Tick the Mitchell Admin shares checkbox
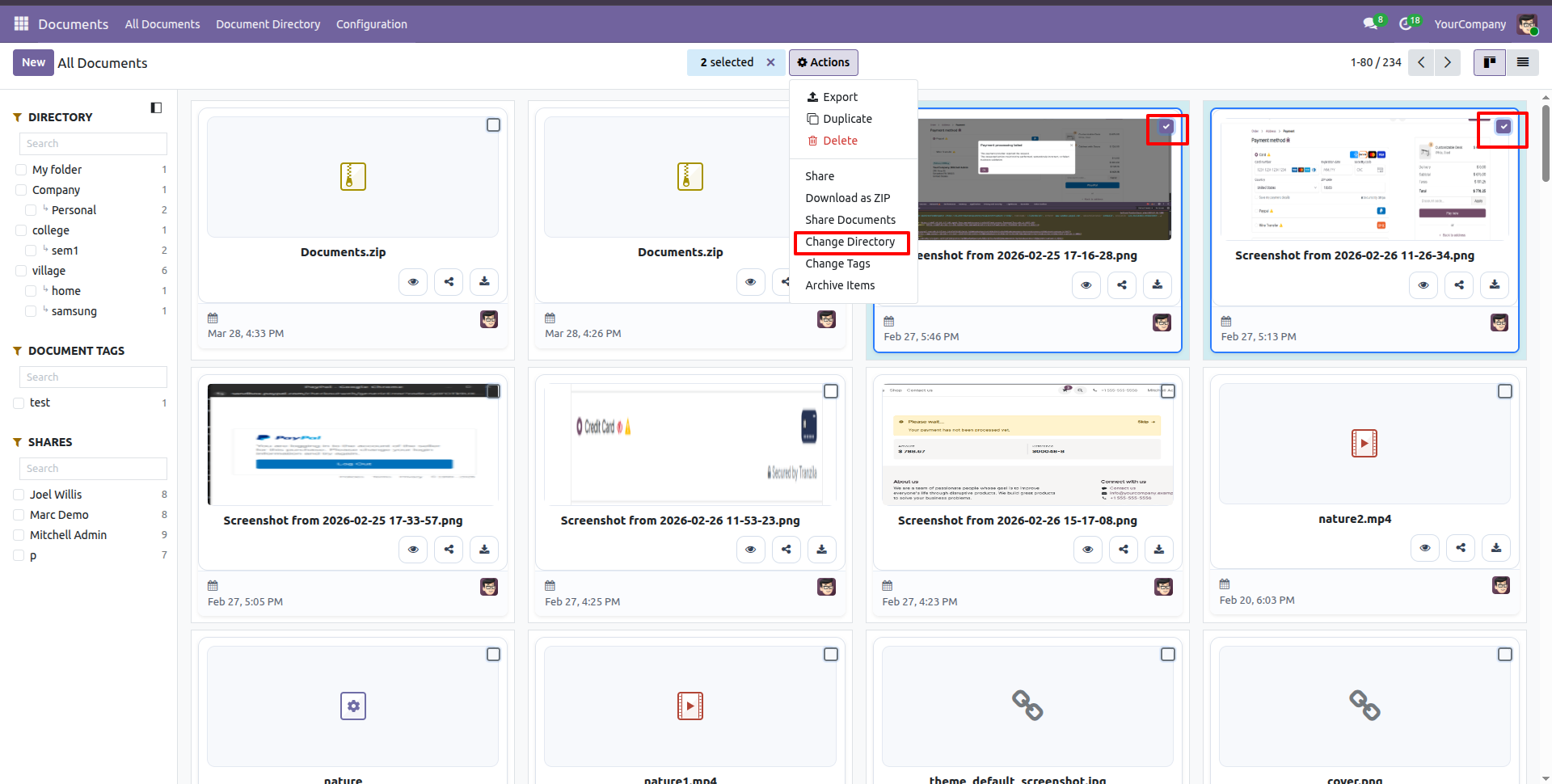Viewport: 1552px width, 784px height. (19, 535)
